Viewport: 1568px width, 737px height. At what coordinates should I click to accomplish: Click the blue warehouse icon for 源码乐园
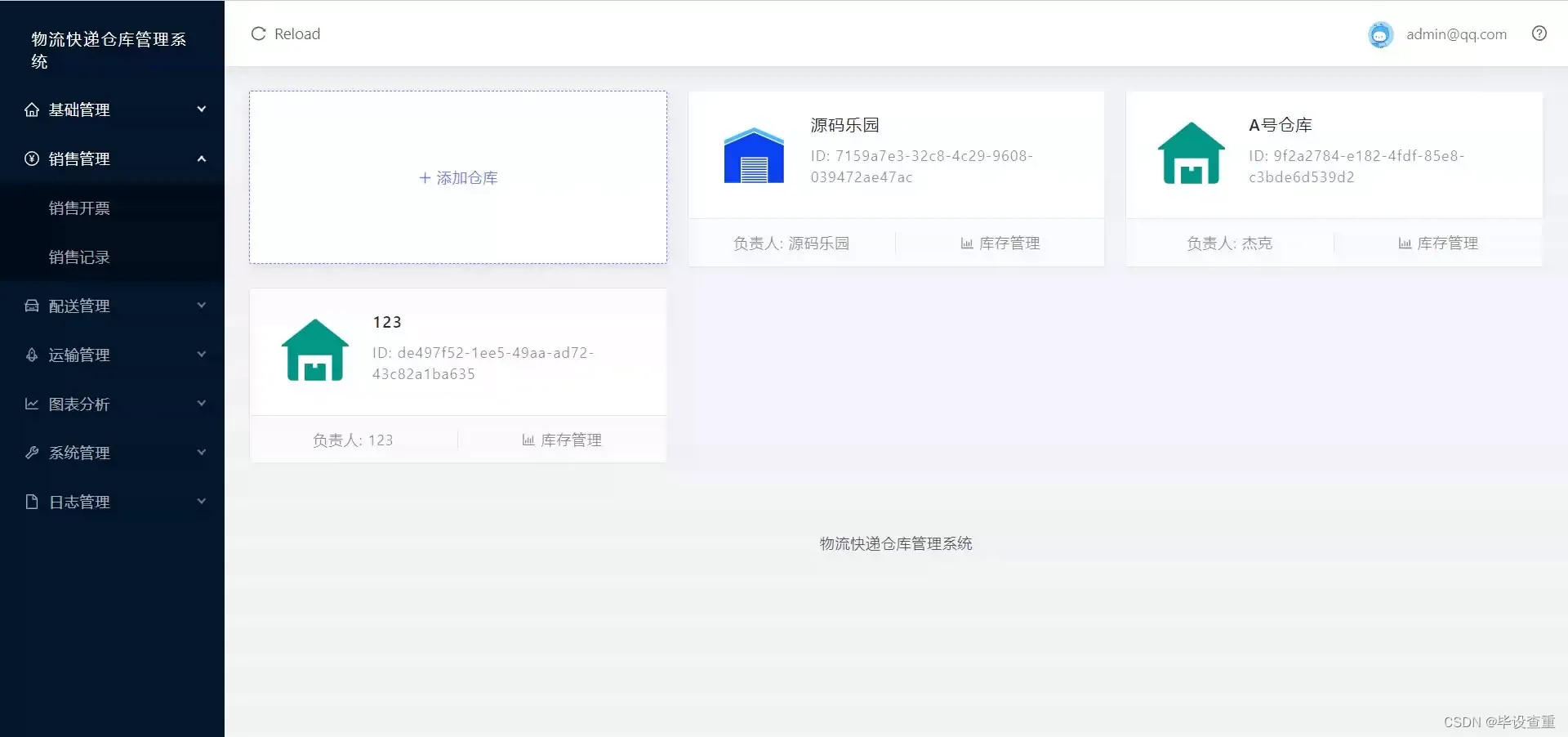(754, 155)
